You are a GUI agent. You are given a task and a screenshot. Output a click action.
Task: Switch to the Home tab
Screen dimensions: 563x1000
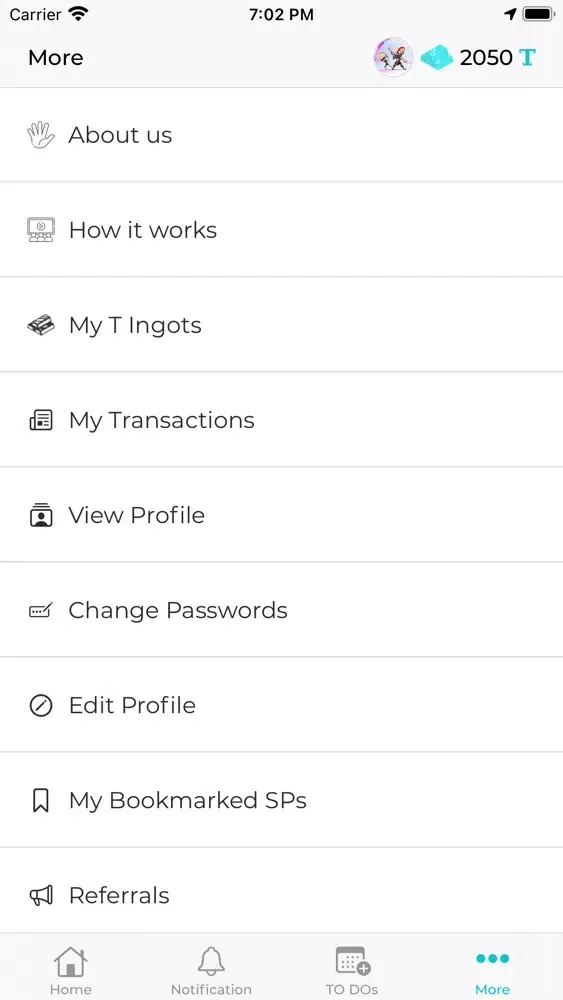pos(71,969)
